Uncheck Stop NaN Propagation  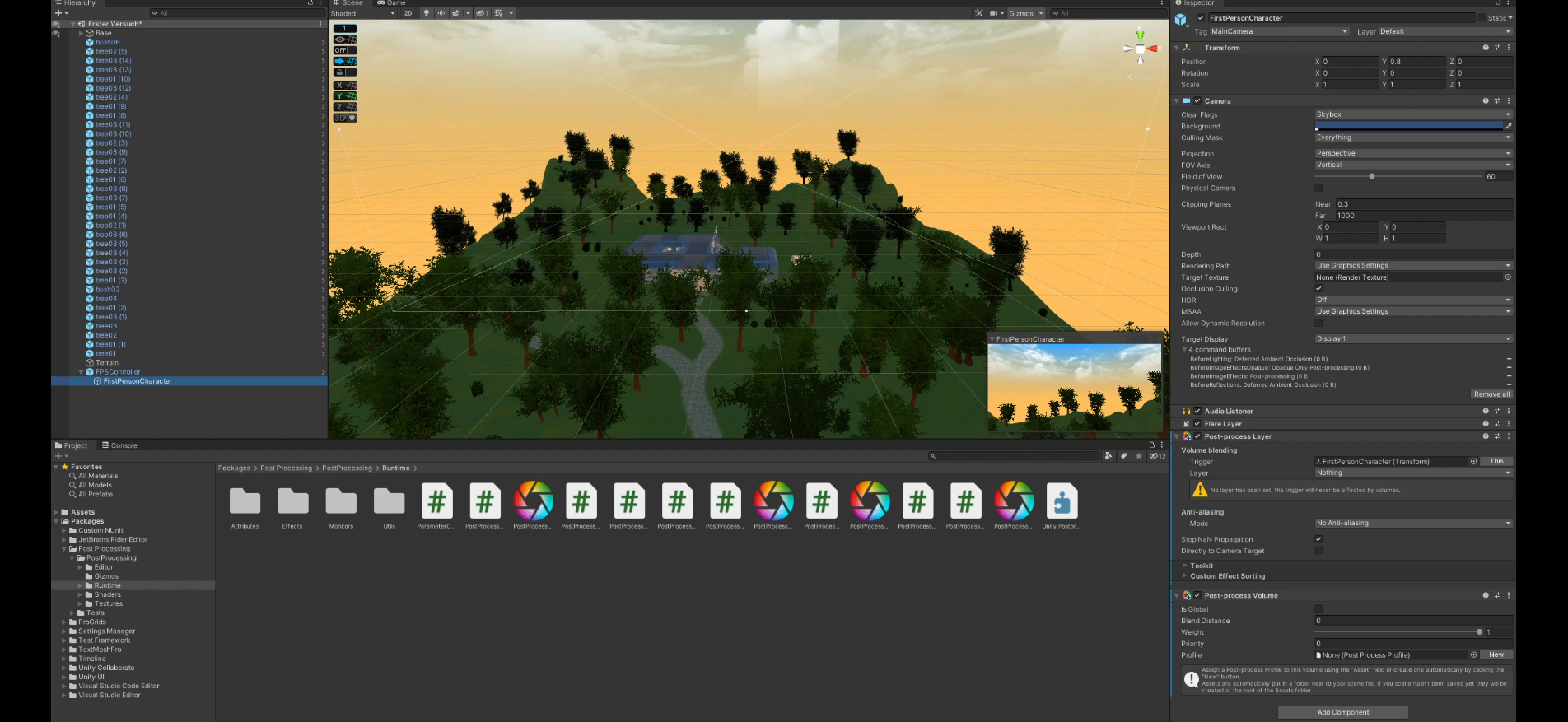click(1318, 539)
